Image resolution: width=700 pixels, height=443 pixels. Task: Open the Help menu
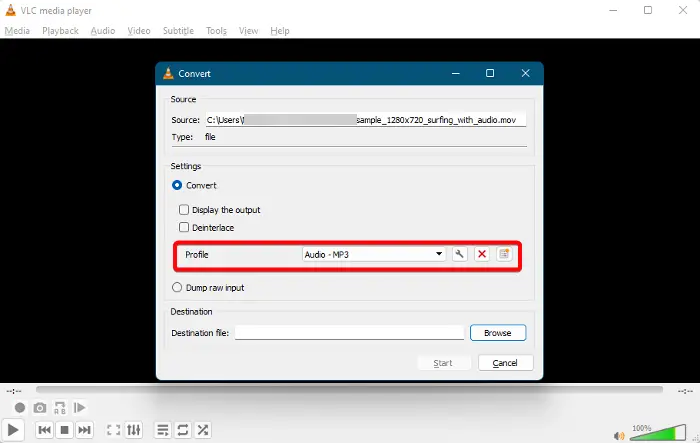280,31
